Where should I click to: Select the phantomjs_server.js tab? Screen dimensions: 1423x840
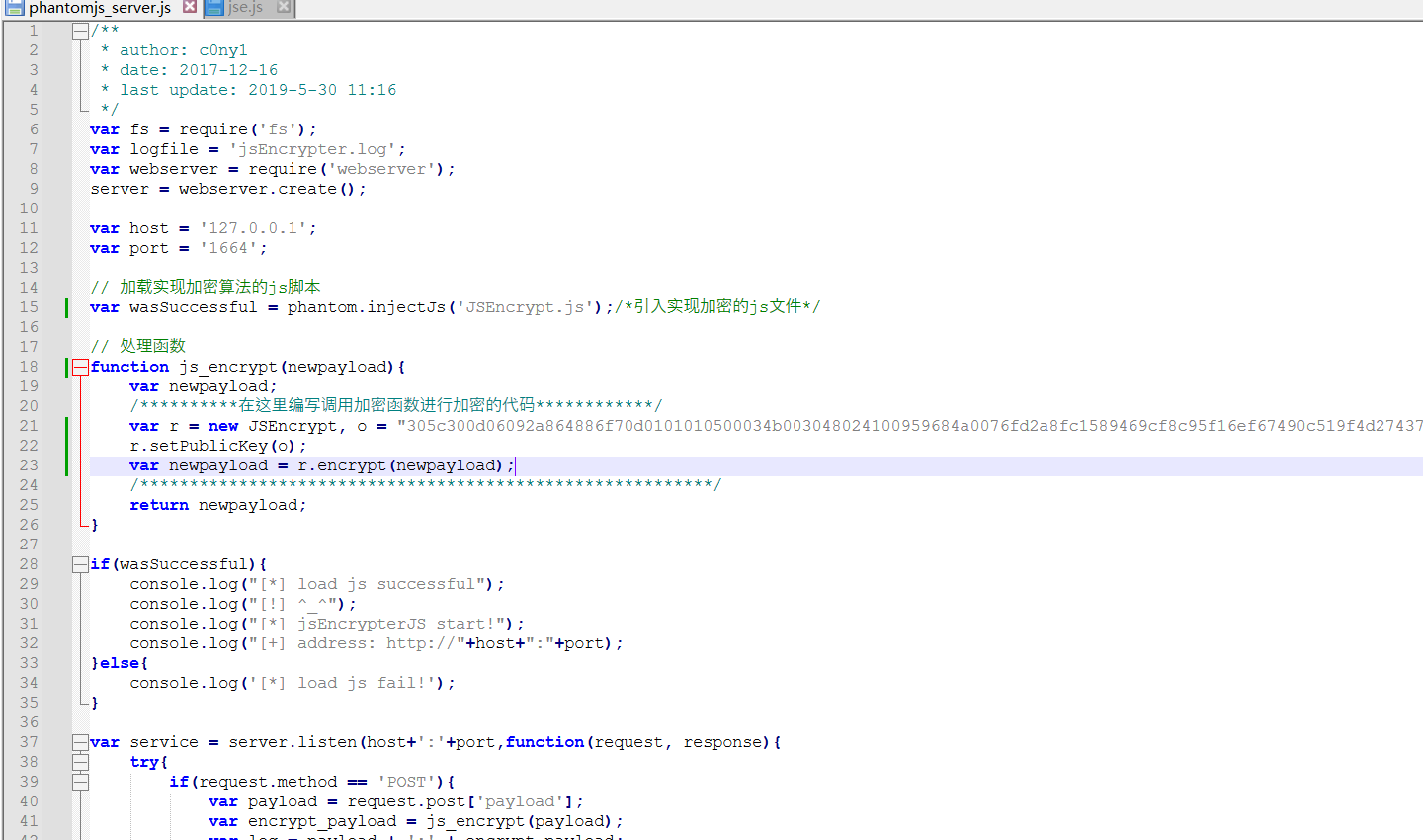pos(99,8)
